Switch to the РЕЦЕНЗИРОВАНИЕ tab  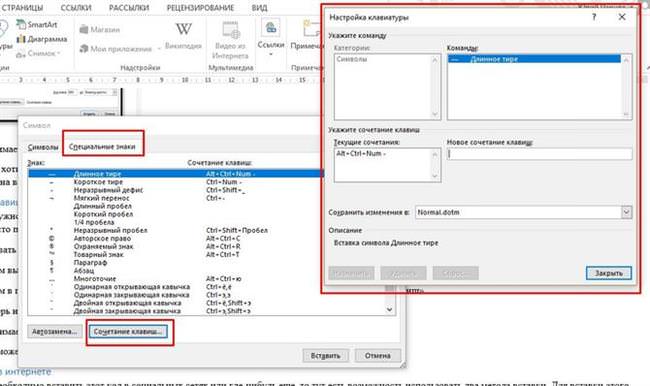pos(200,8)
